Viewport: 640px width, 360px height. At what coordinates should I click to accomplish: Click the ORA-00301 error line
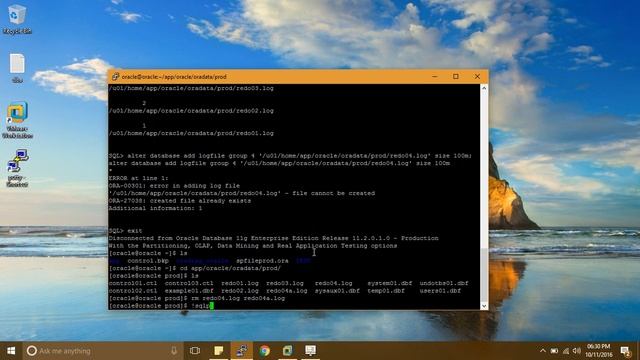tap(174, 186)
